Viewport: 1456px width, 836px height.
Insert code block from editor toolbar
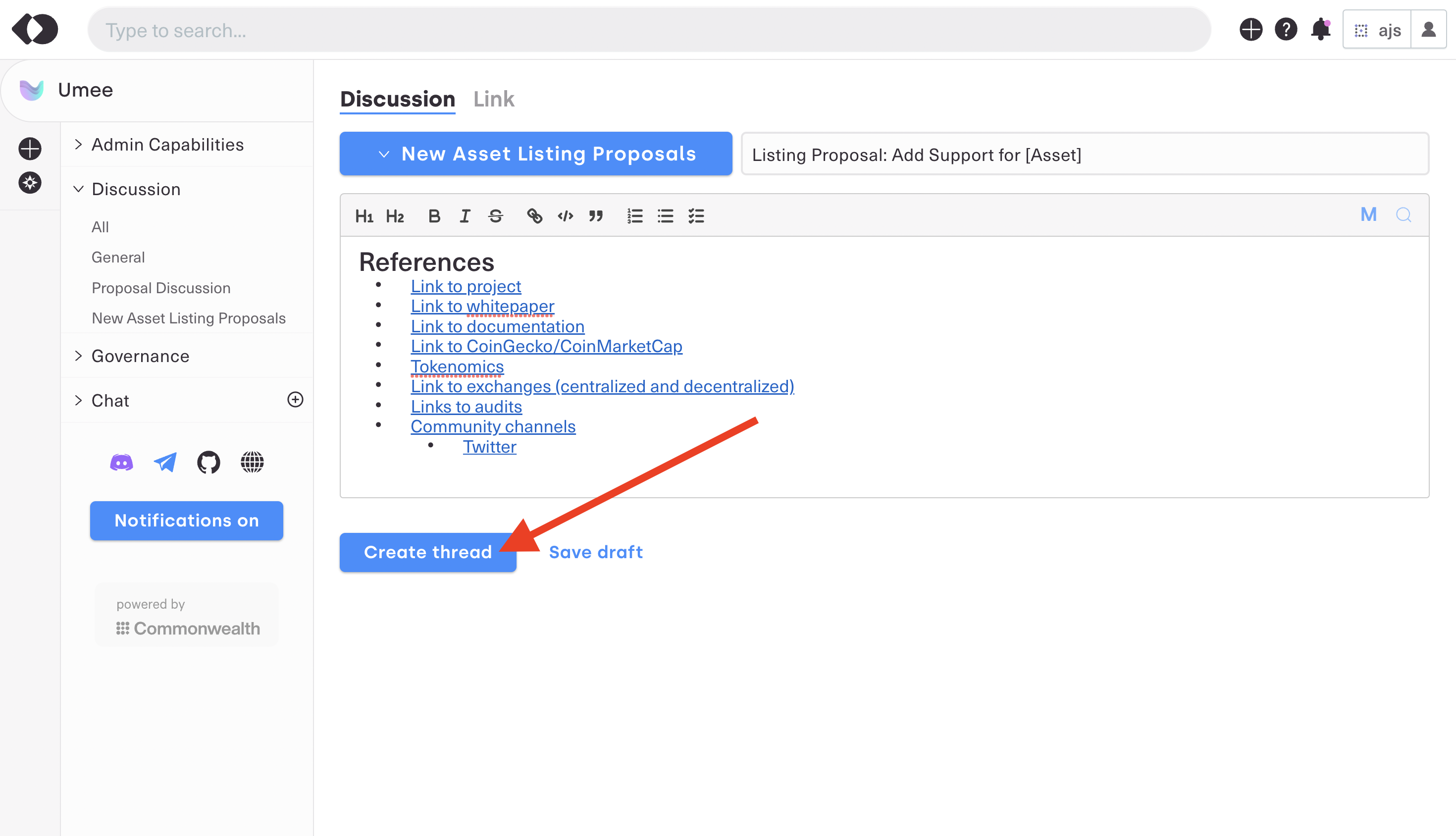[x=566, y=216]
